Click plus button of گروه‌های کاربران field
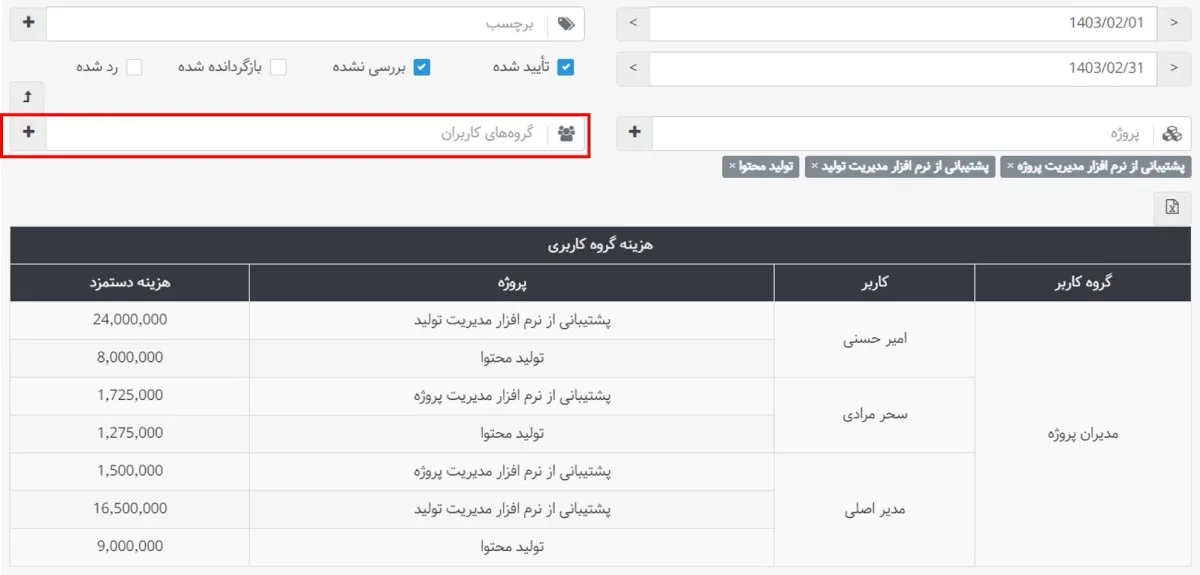The height and width of the screenshot is (575, 1200). click(28, 133)
